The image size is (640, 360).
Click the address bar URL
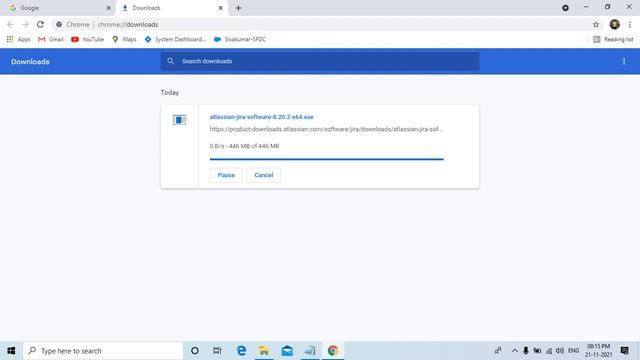click(x=128, y=24)
